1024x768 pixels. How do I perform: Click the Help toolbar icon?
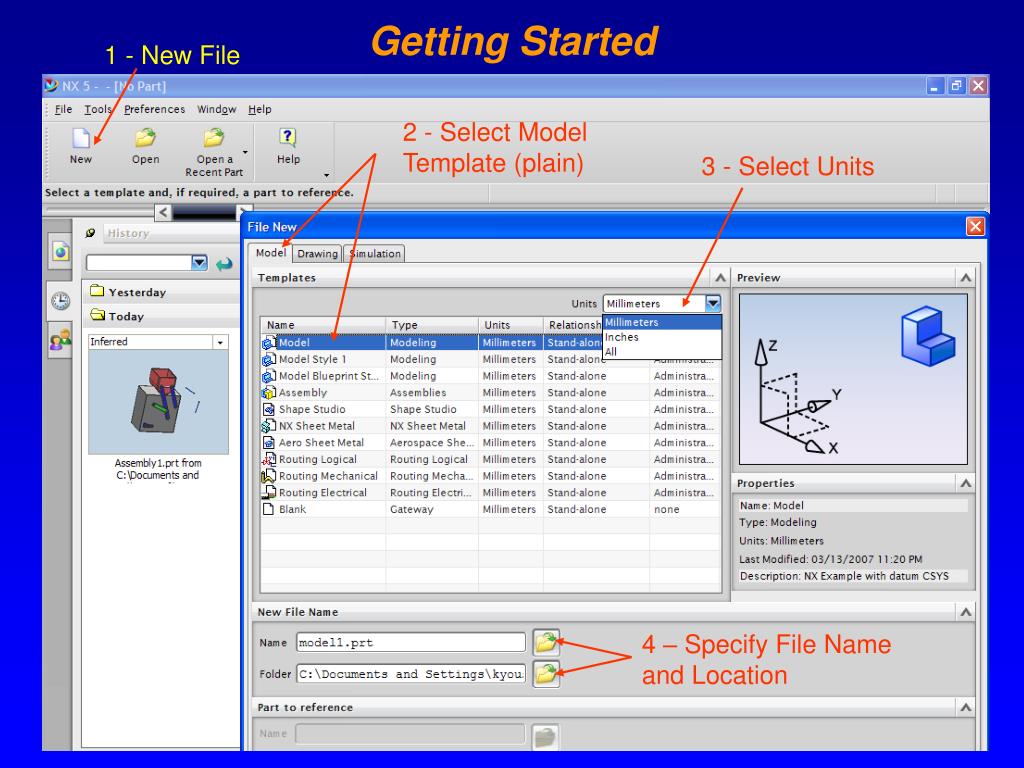click(288, 137)
